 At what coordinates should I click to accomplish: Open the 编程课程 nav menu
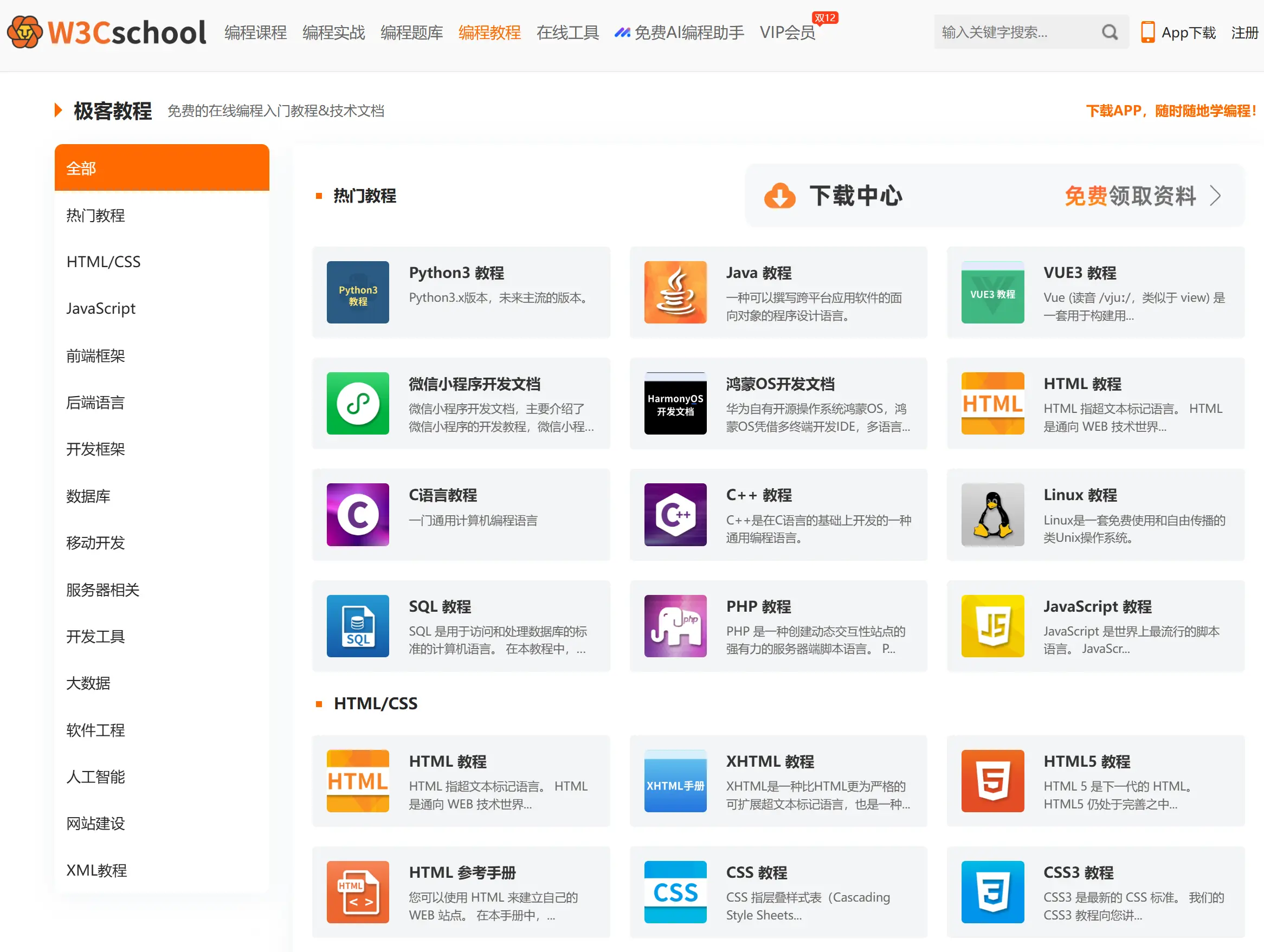[255, 33]
